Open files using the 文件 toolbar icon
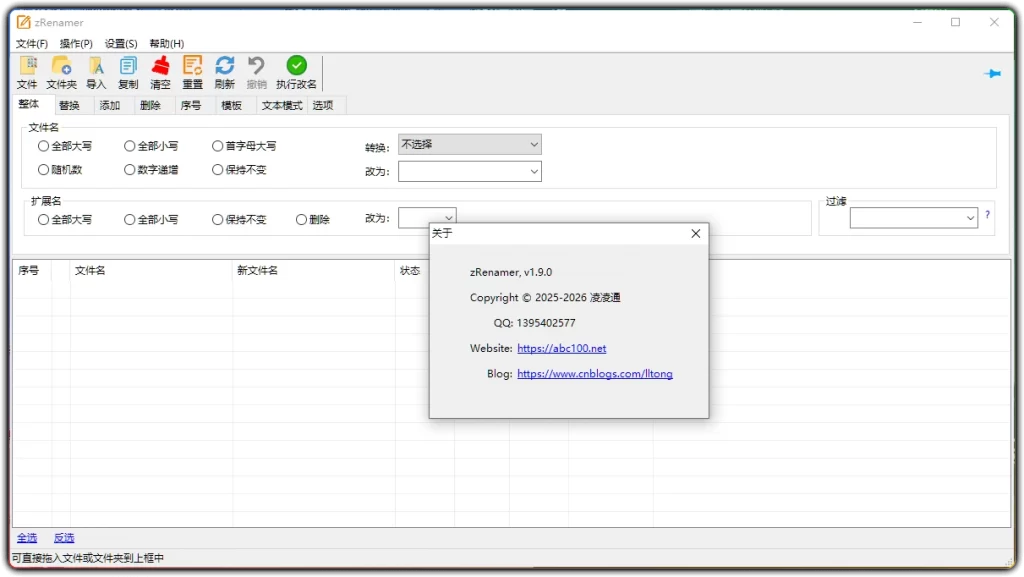 point(27,70)
